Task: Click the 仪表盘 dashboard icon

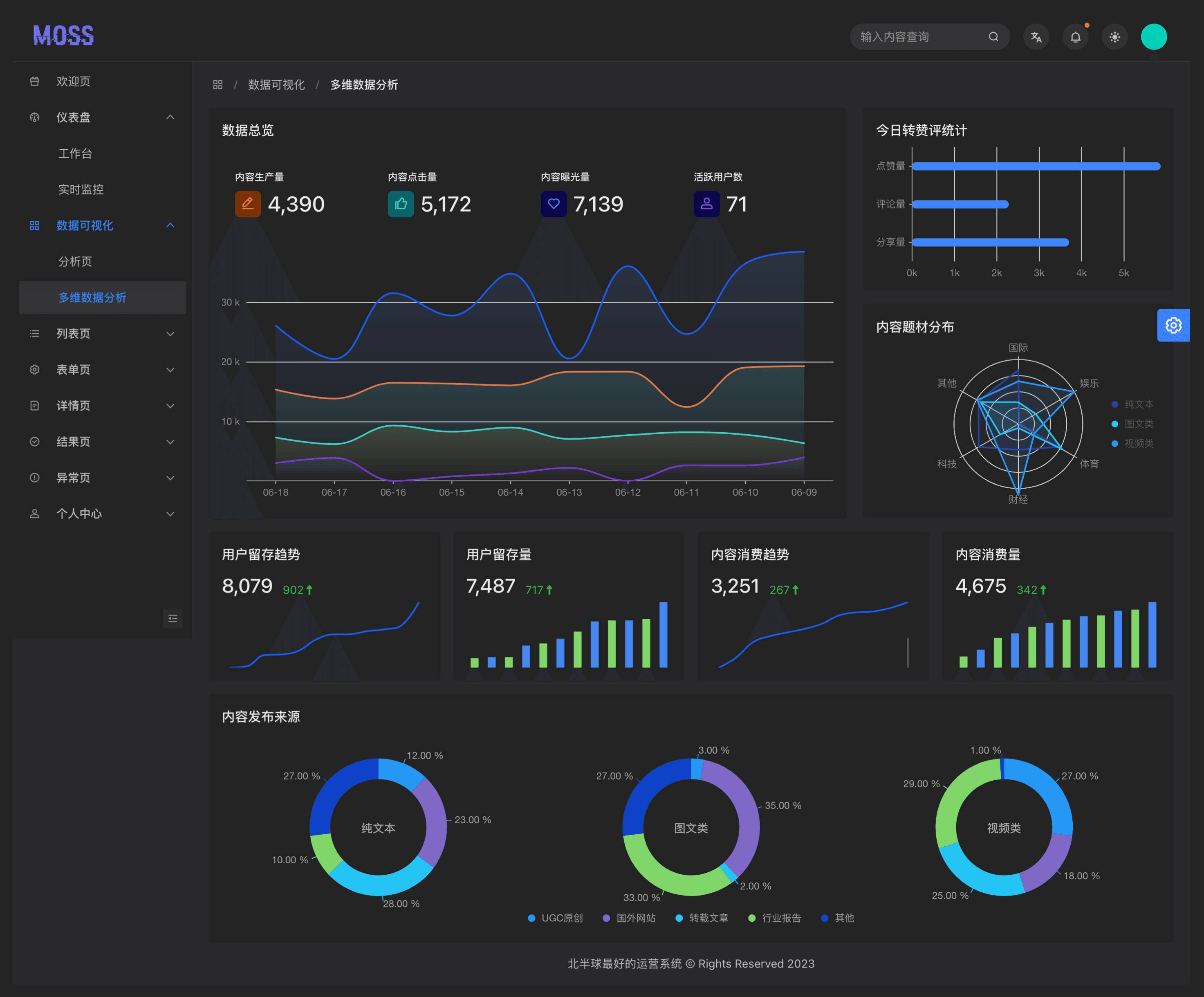Action: click(x=34, y=118)
